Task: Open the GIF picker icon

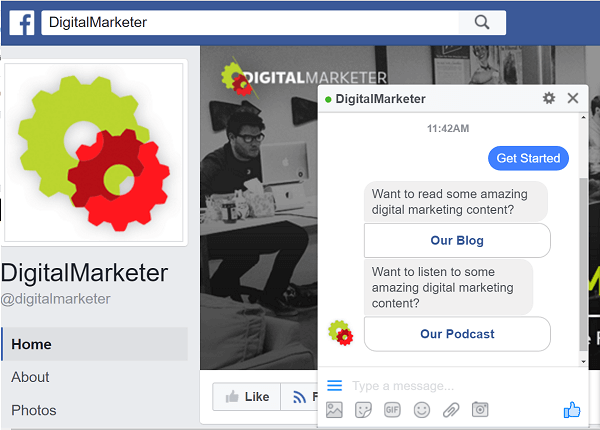Action: pos(392,410)
